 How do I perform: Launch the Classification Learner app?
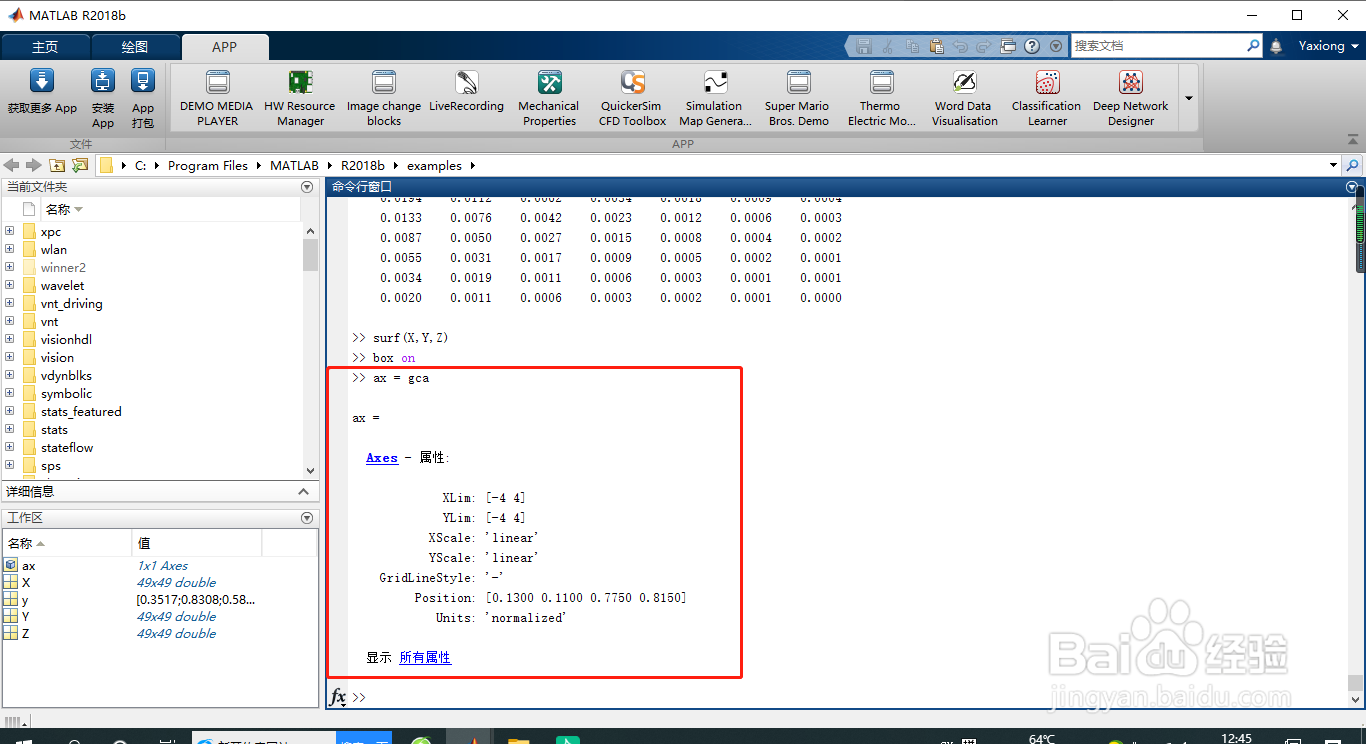click(x=1047, y=98)
